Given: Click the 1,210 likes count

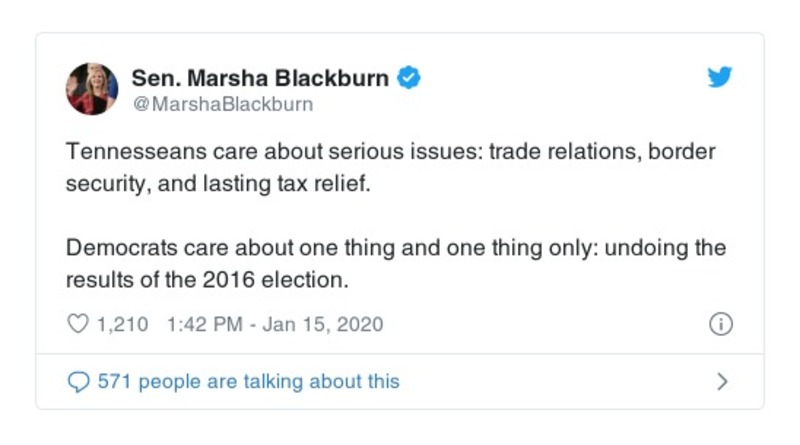Looking at the screenshot, I should (x=122, y=324).
